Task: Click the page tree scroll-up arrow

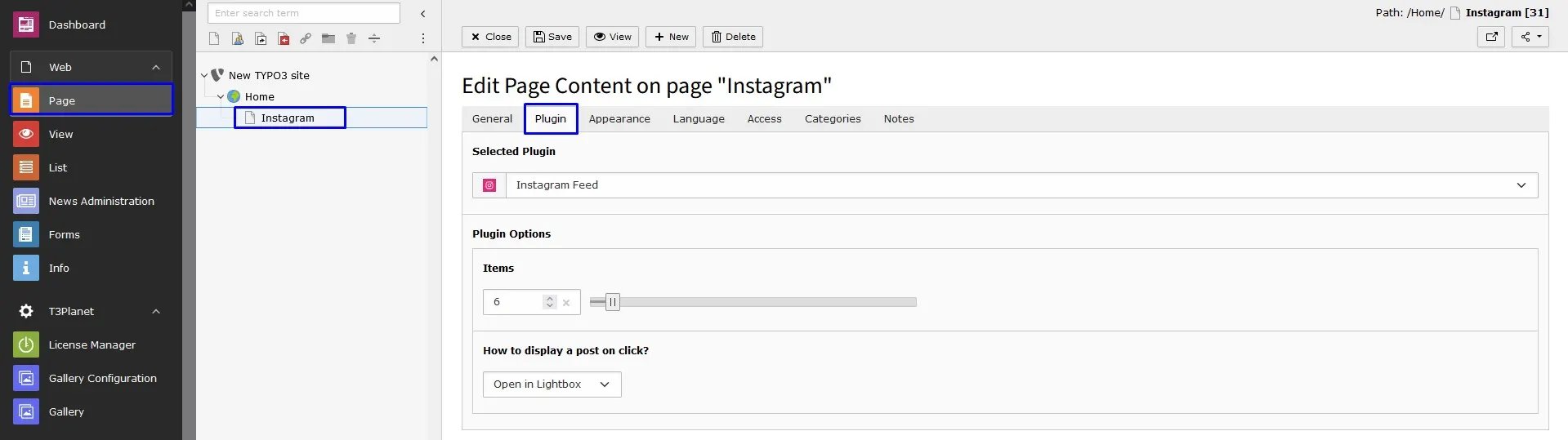Action: tap(434, 59)
